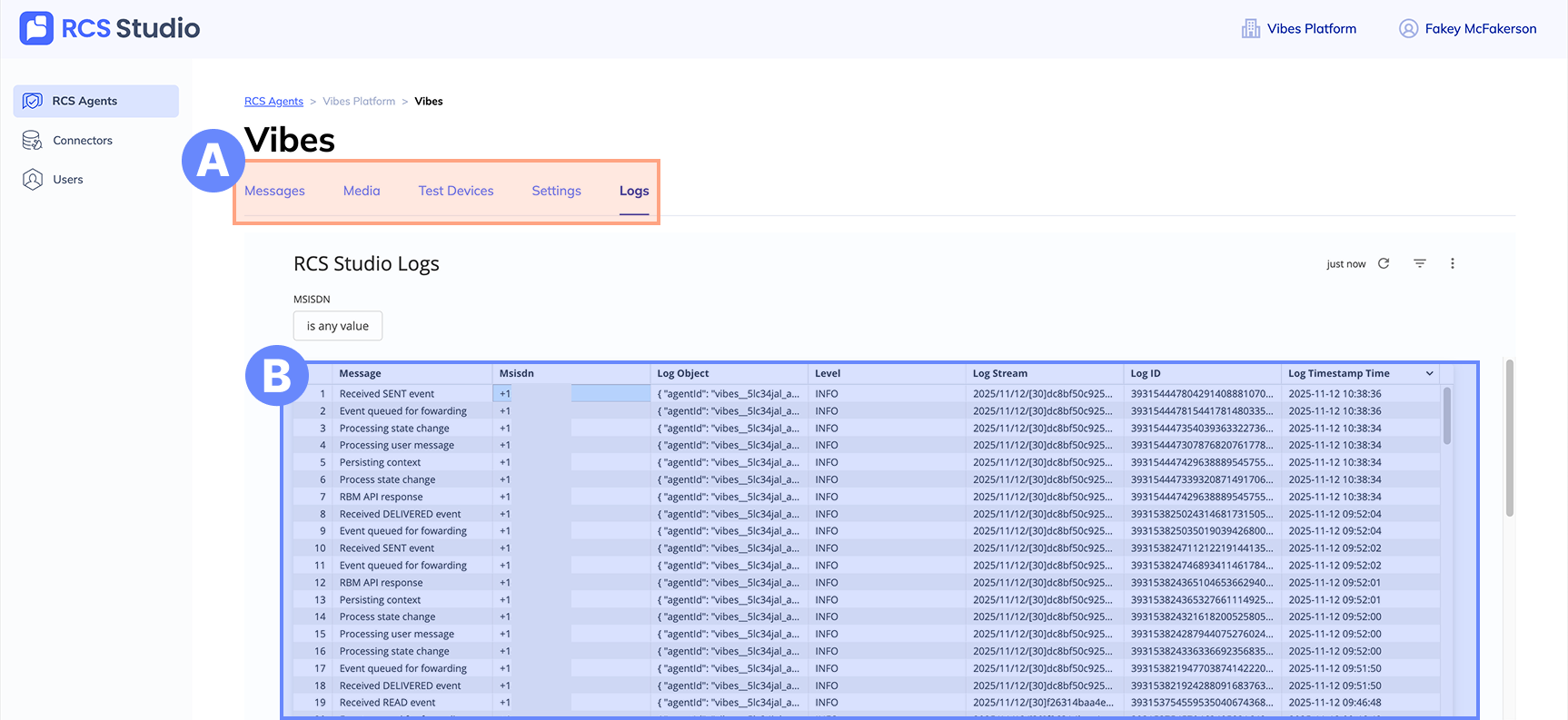Switch to the Media tab
Screen dimensions: 1568x720
tap(362, 191)
